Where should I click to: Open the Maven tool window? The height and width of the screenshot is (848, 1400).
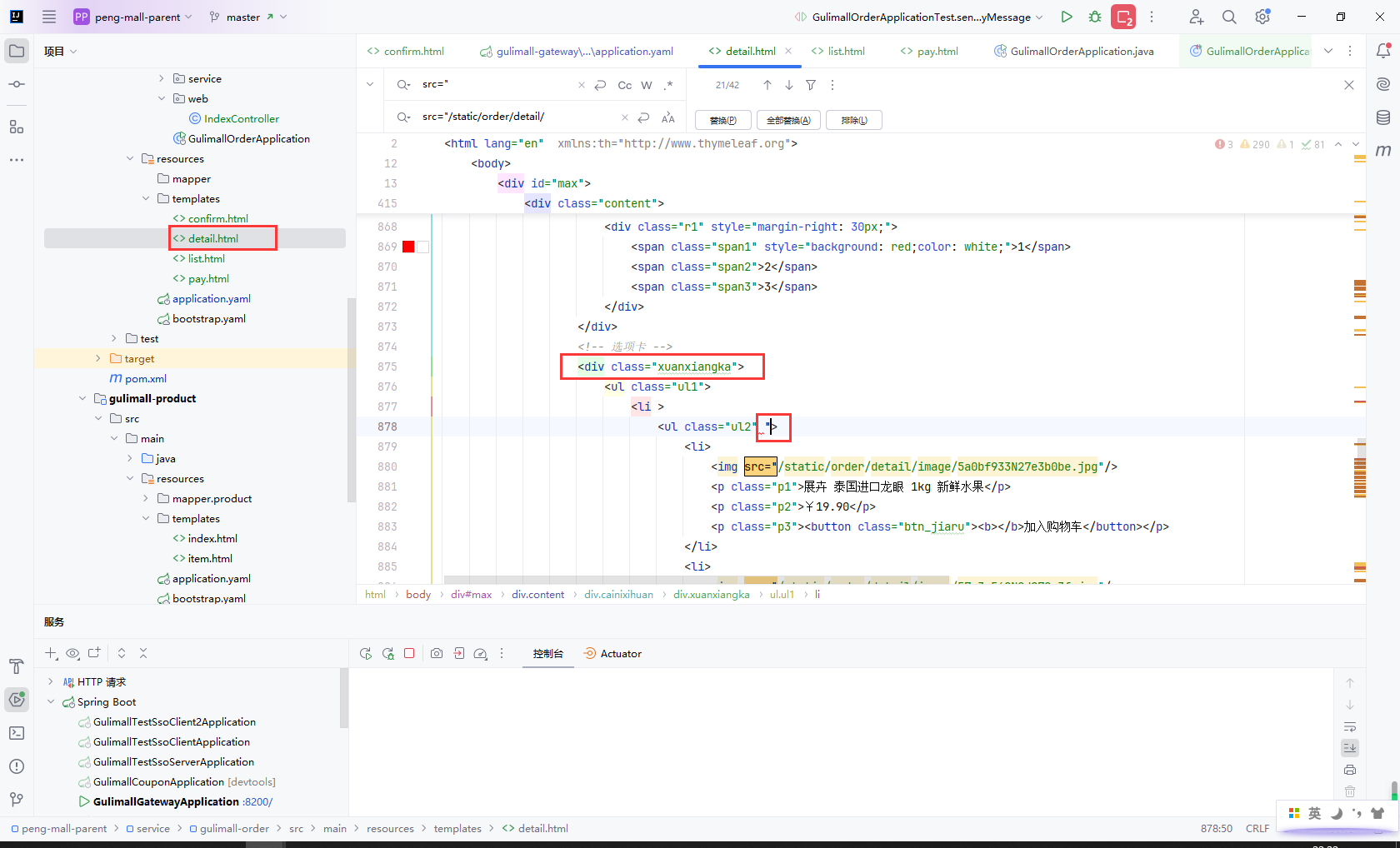pos(1383,150)
